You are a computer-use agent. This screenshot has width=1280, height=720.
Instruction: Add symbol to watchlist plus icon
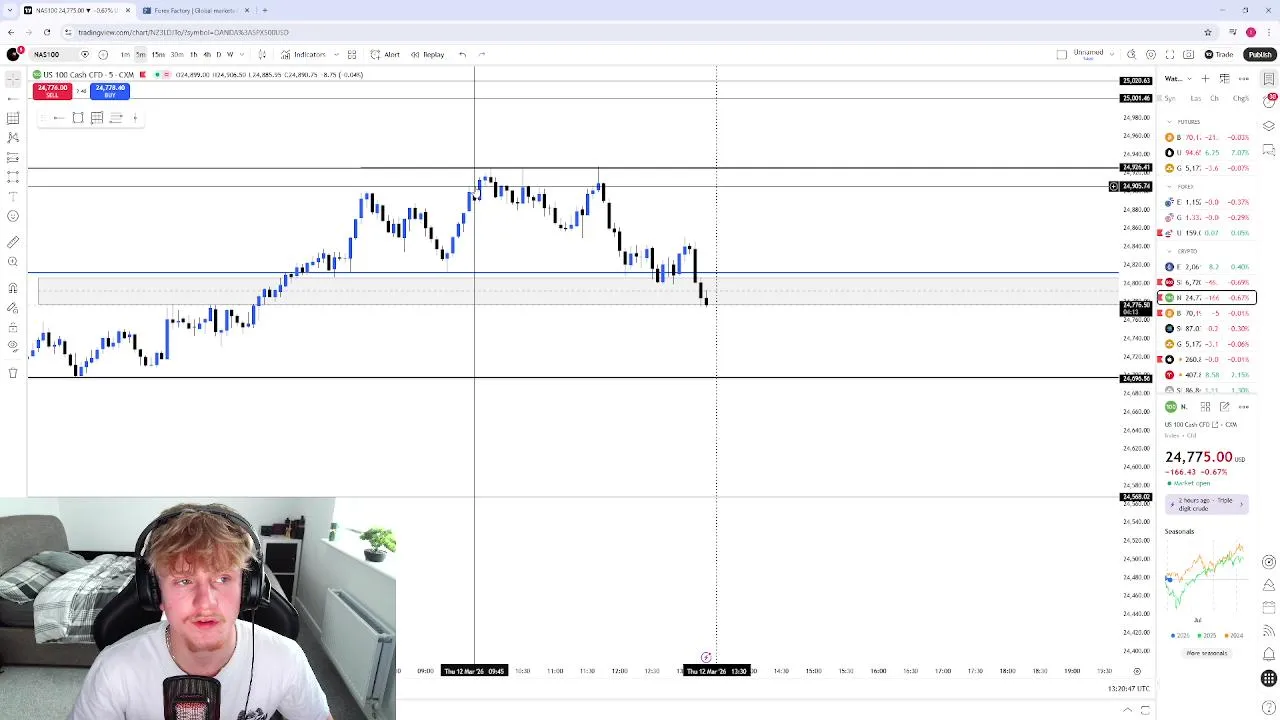coord(1206,78)
